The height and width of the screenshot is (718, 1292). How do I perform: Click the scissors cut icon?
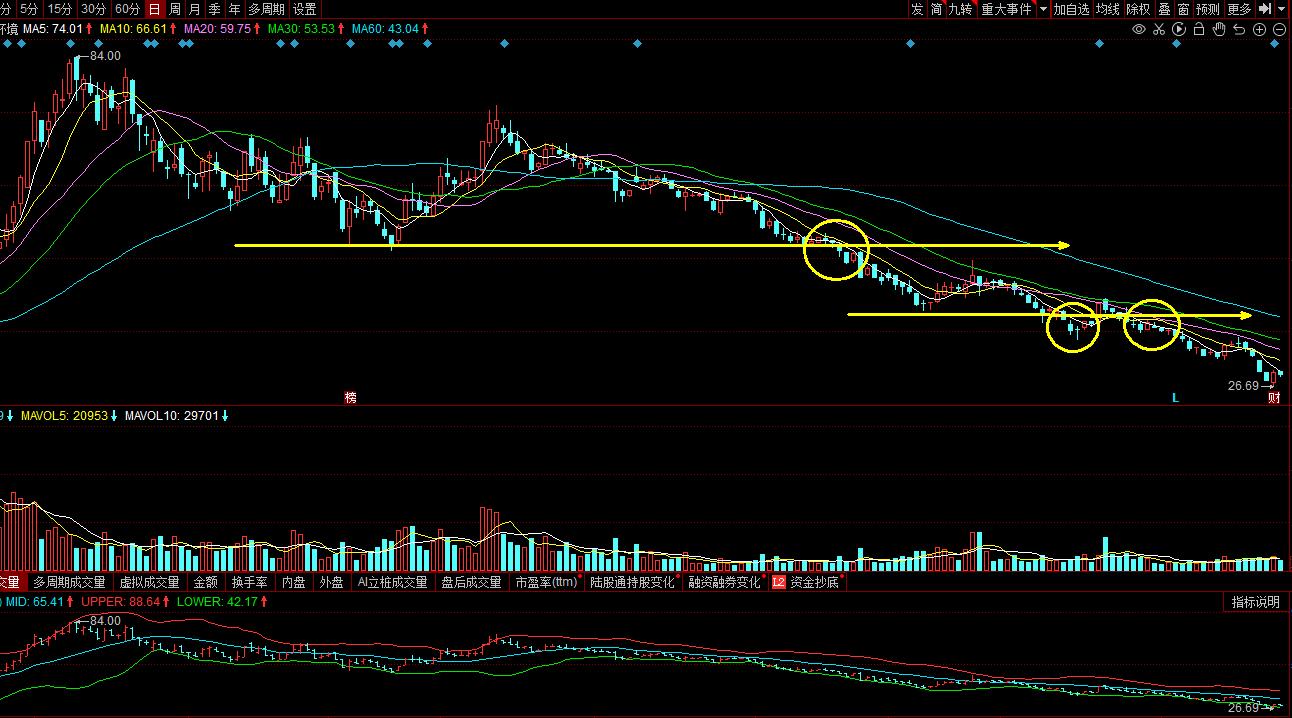1159,30
